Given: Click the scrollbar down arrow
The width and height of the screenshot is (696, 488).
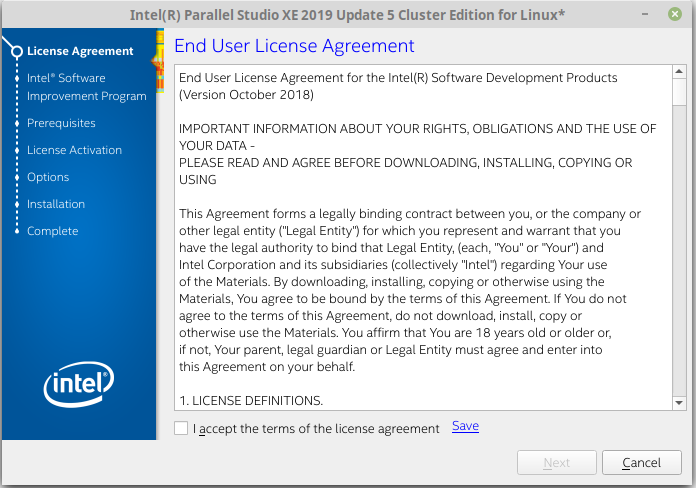Looking at the screenshot, I should tap(679, 401).
